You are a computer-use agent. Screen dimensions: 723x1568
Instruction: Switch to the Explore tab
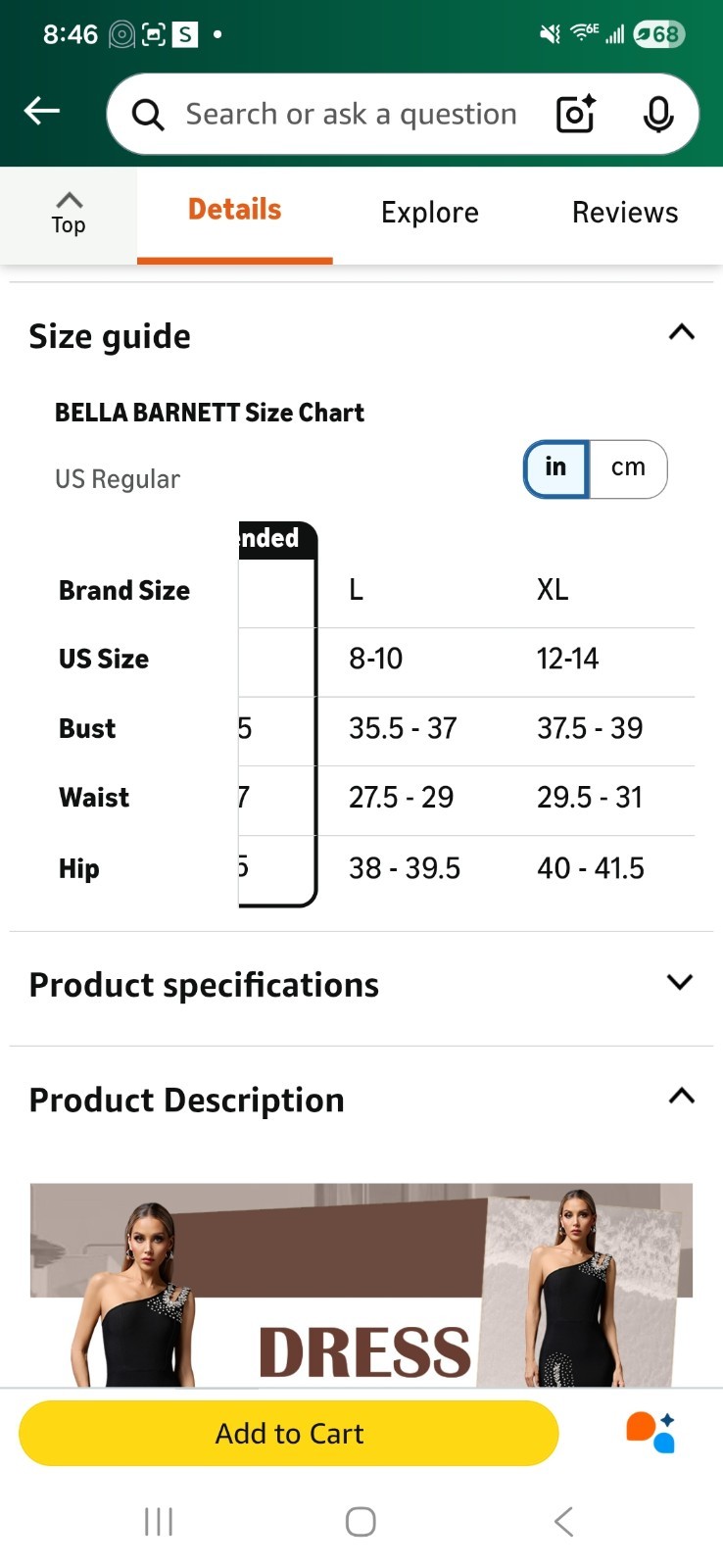(x=430, y=213)
